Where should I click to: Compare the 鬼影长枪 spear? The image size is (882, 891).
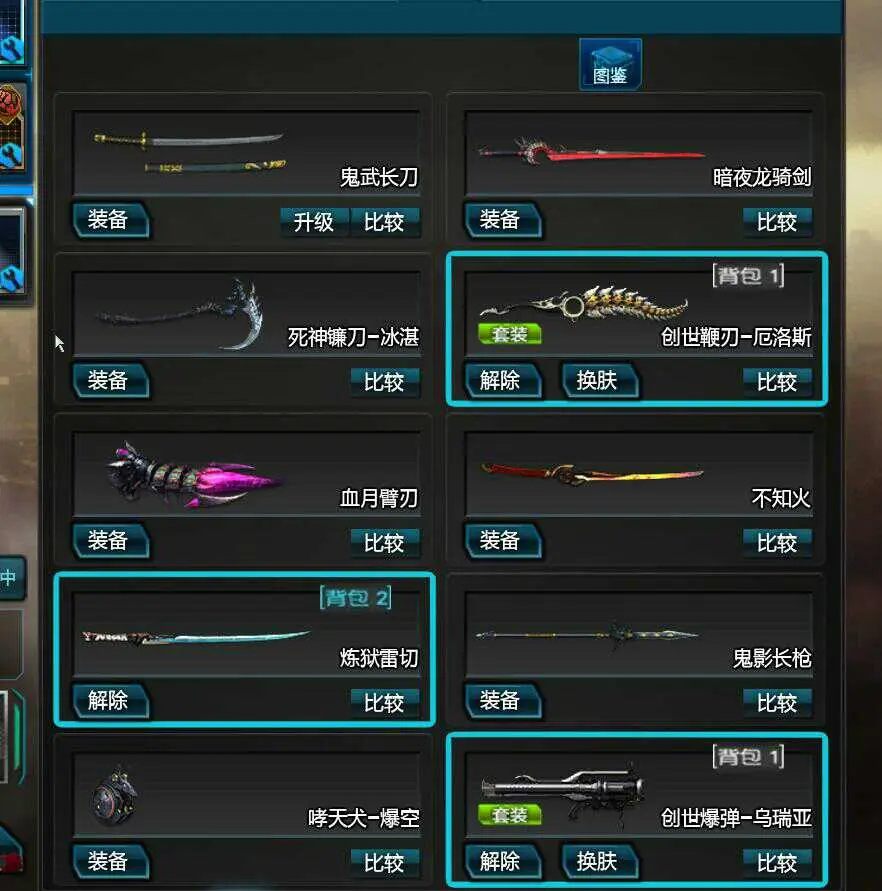(777, 703)
